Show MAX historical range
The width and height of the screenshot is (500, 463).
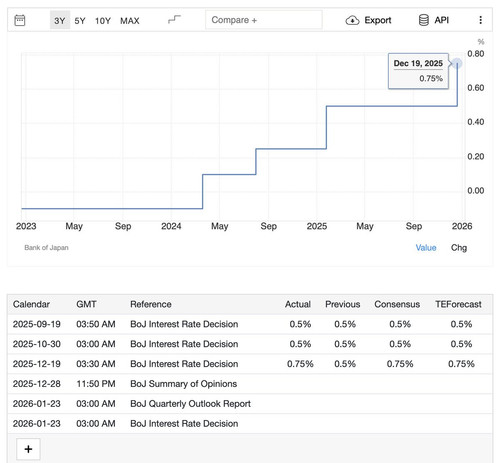(x=130, y=21)
